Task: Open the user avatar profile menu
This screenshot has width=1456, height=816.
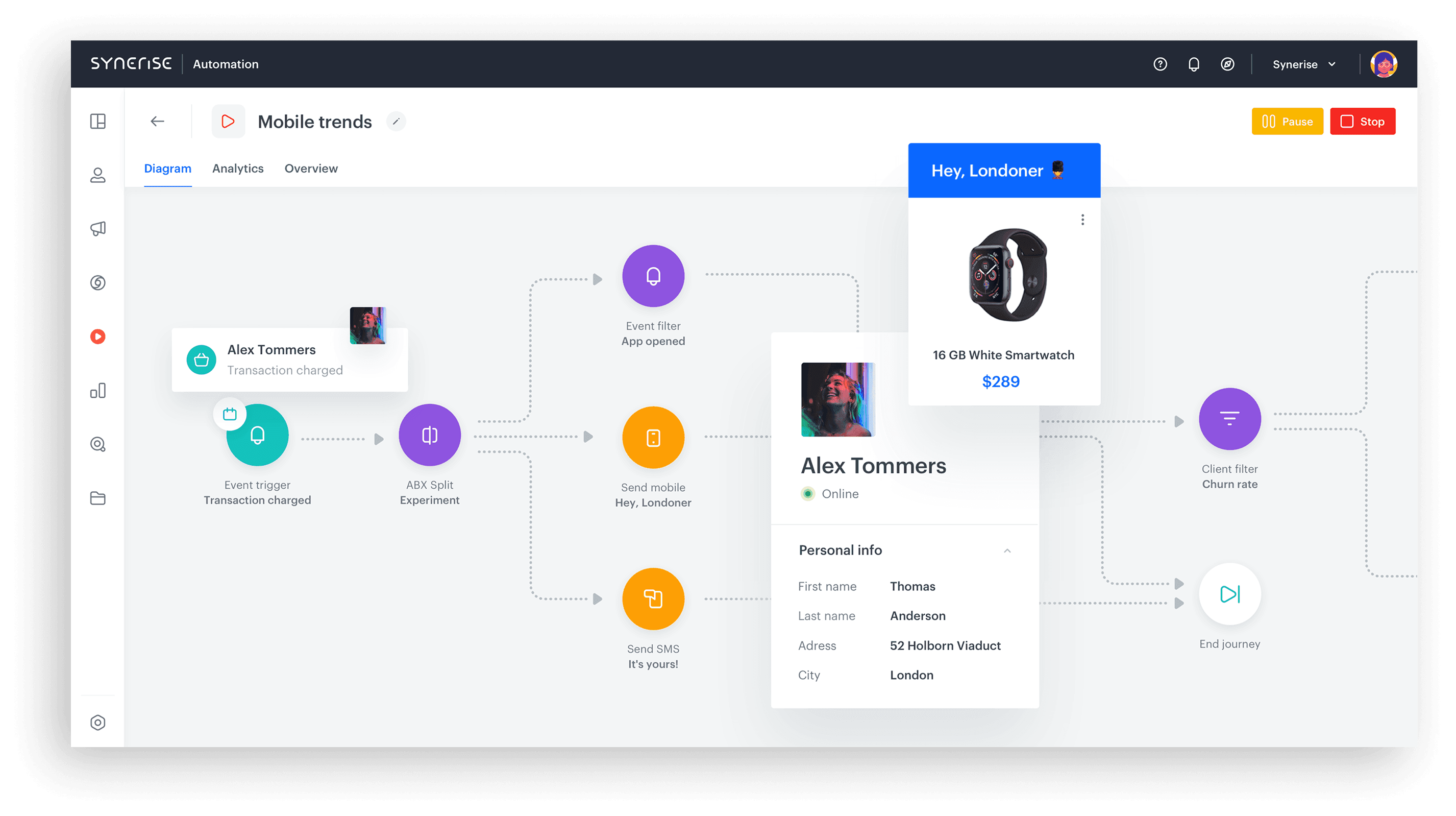Action: 1383,64
